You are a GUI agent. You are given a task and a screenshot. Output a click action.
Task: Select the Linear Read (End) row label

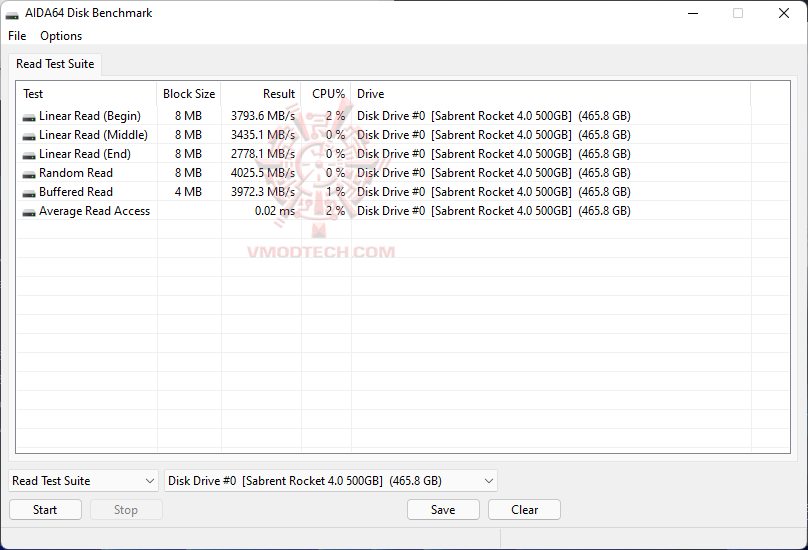tap(85, 154)
